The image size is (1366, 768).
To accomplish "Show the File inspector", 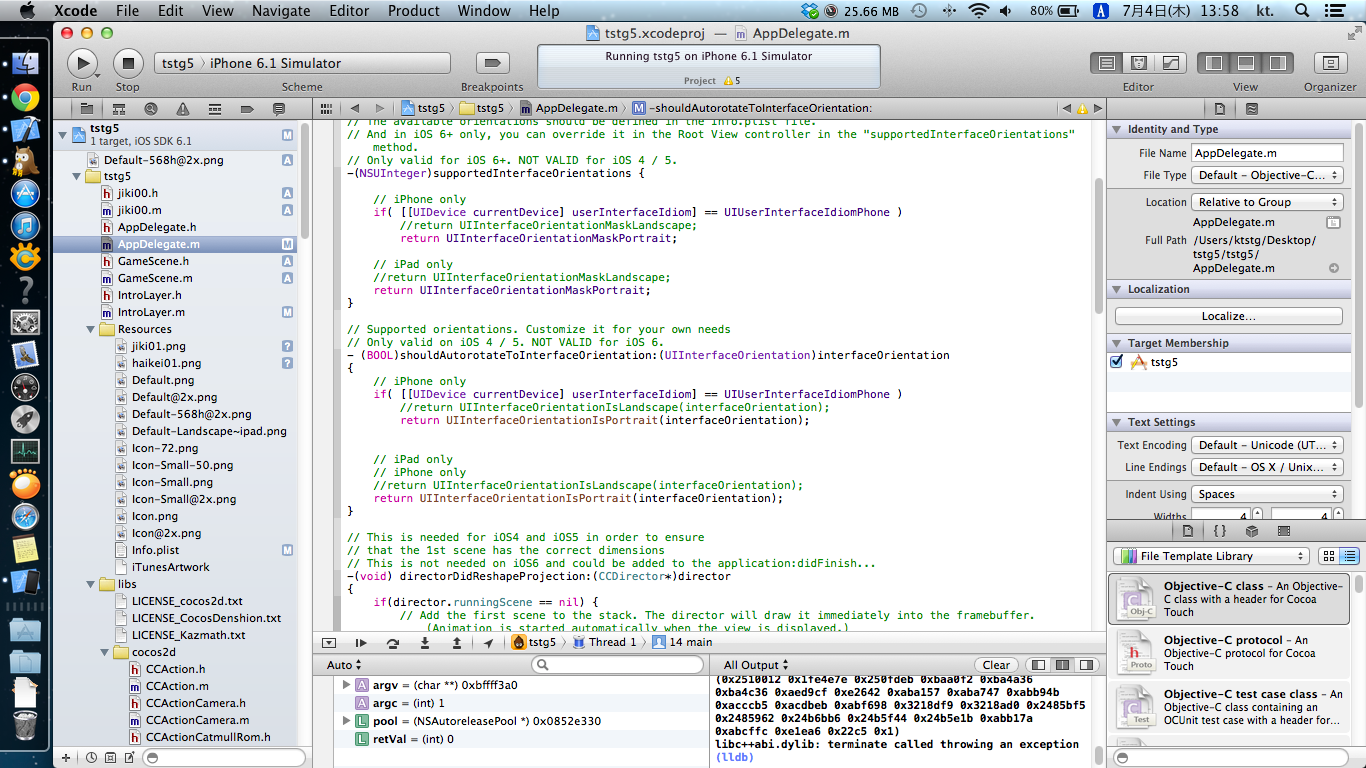I will point(1220,108).
